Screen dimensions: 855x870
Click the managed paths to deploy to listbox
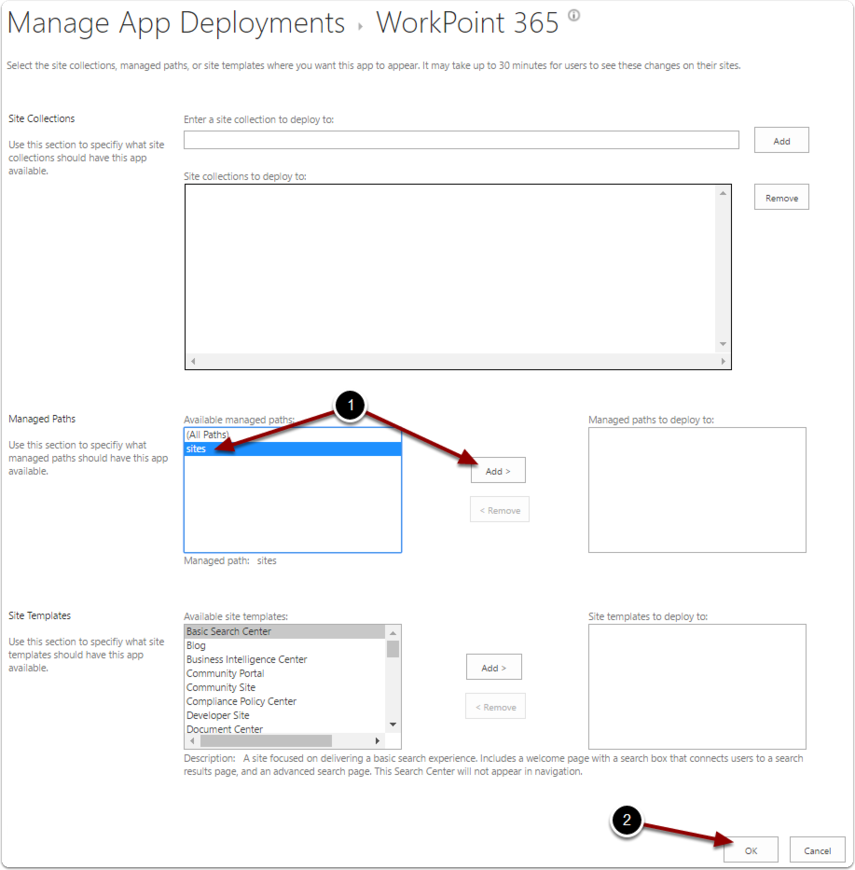tap(697, 490)
